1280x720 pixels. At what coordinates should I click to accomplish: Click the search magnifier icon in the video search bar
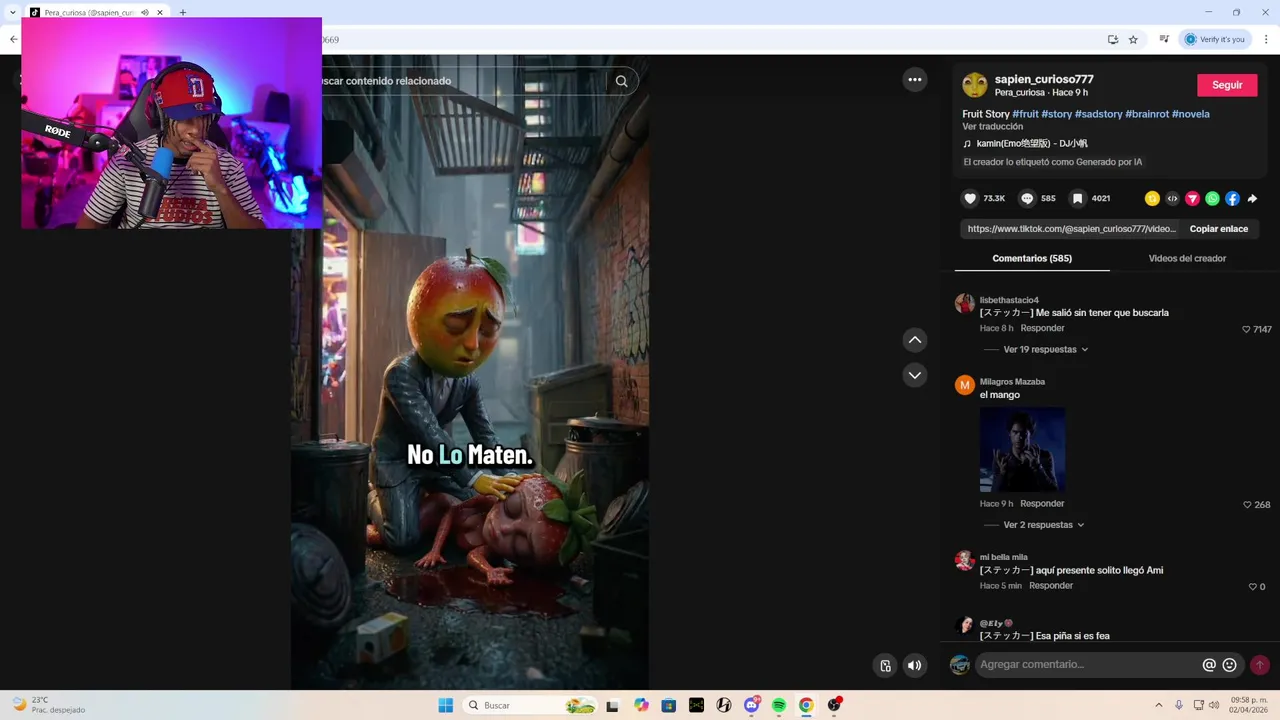point(621,81)
